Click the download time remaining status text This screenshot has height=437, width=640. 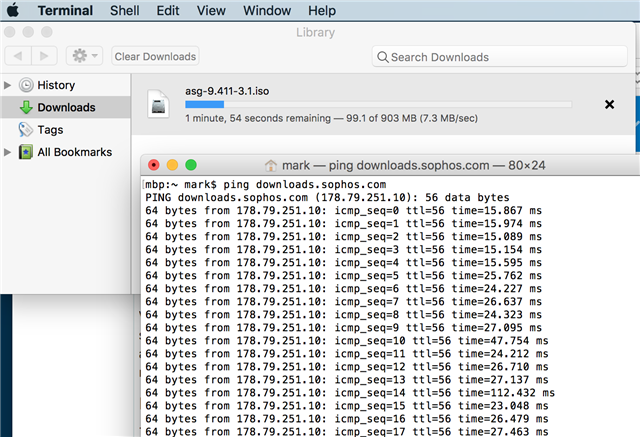tap(331, 118)
